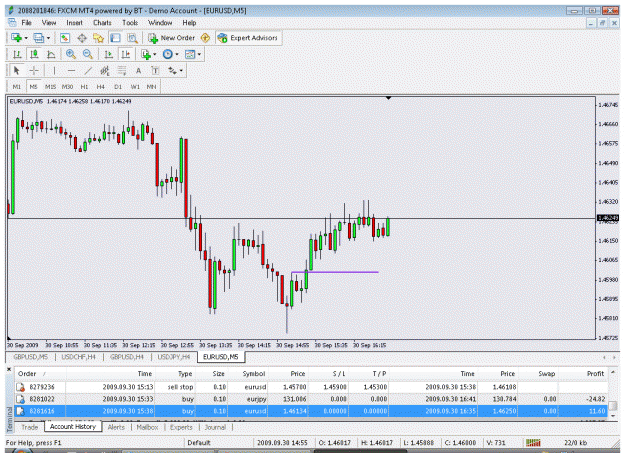Select the Equidistant Channel tool
Image resolution: width=625 pixels, height=453 pixels.
coord(105,71)
